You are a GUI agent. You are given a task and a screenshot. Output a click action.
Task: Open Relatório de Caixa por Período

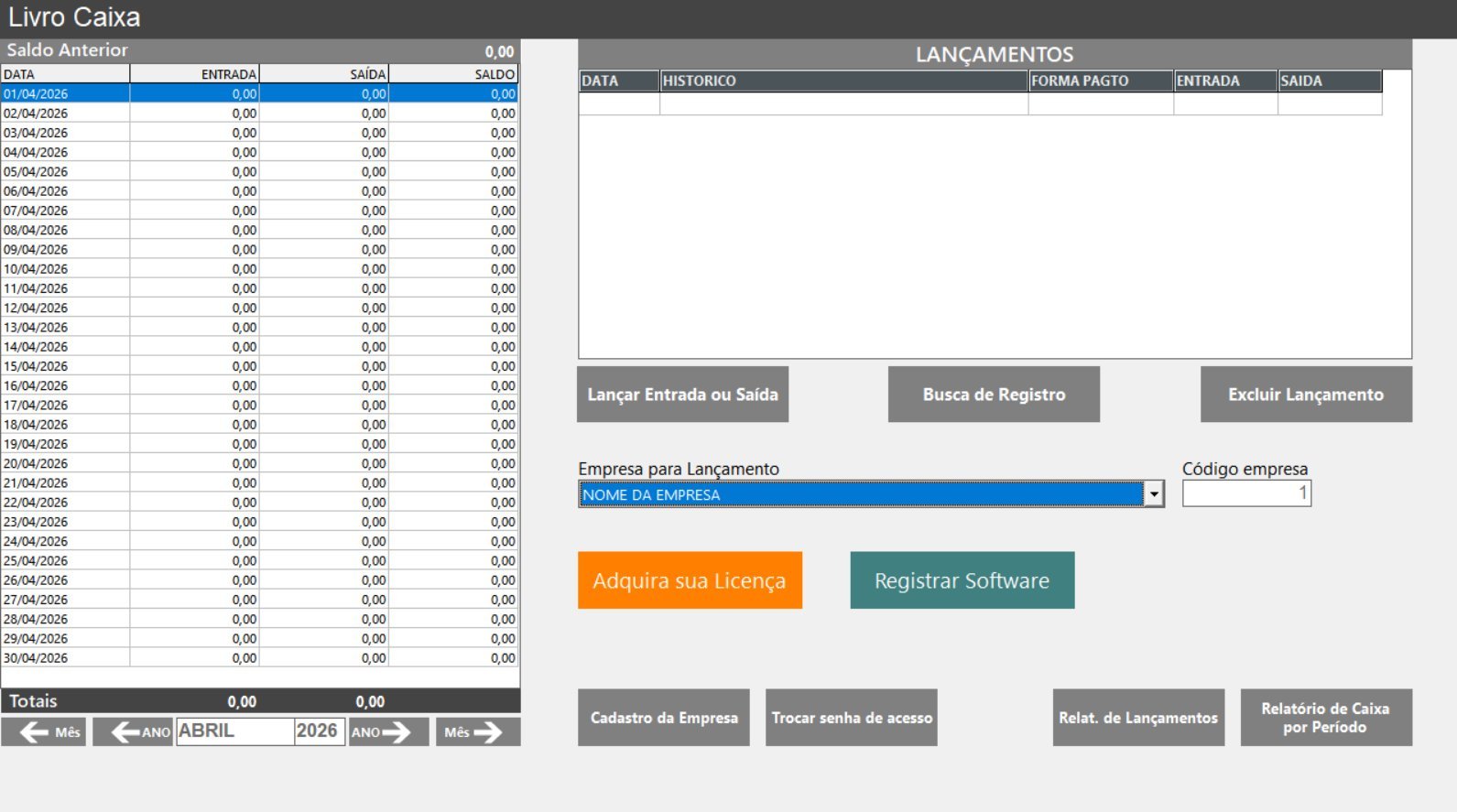click(x=1326, y=718)
